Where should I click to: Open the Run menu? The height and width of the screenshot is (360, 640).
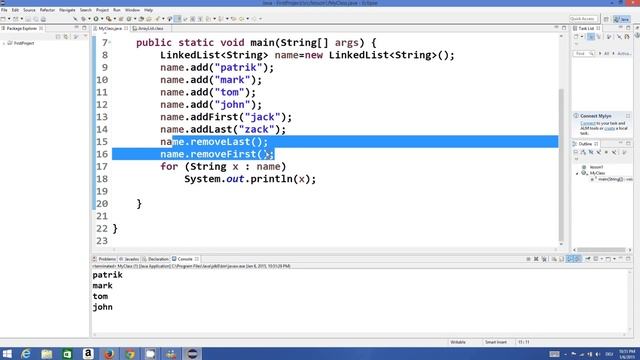[117, 10]
